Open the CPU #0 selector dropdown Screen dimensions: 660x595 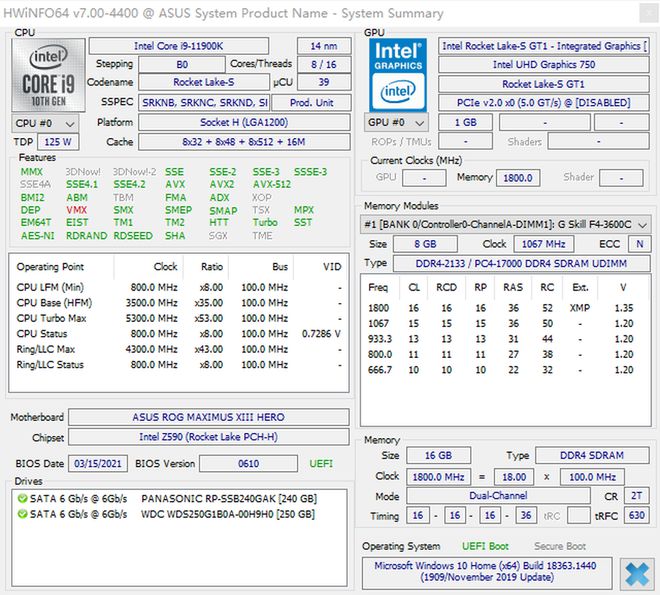(x=45, y=124)
